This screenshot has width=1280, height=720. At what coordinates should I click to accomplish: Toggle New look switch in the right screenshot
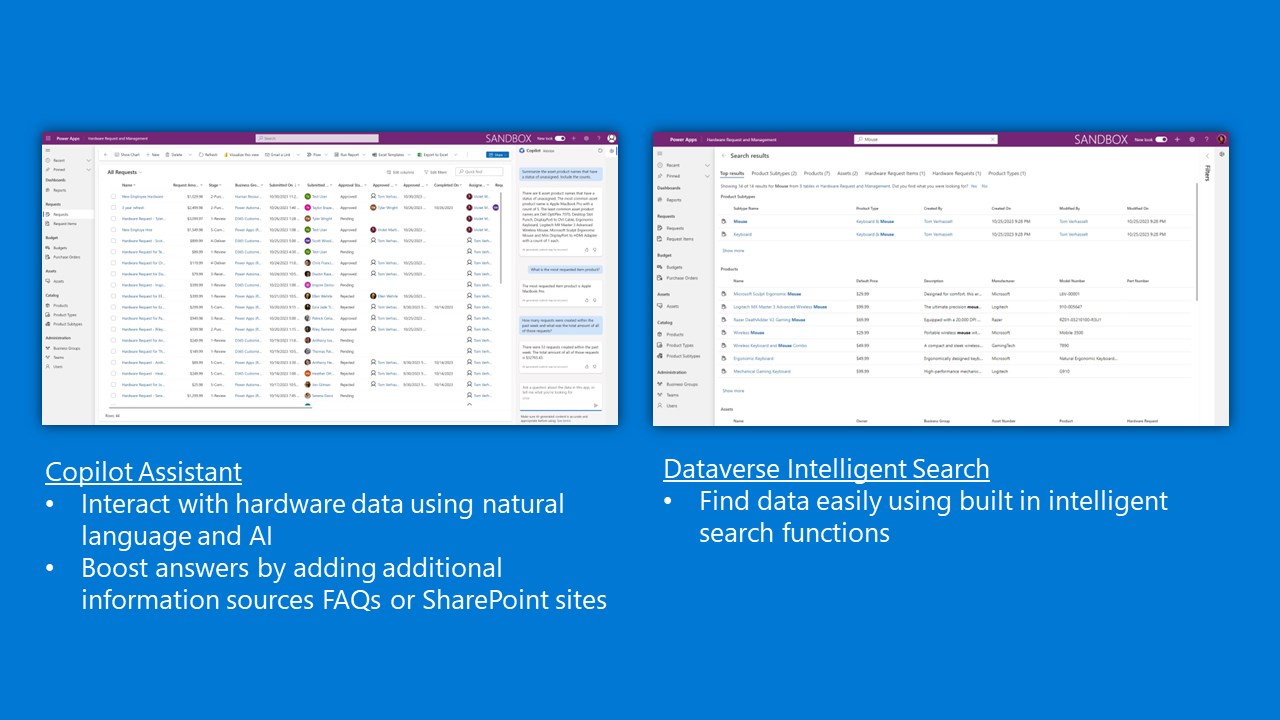coord(1161,139)
